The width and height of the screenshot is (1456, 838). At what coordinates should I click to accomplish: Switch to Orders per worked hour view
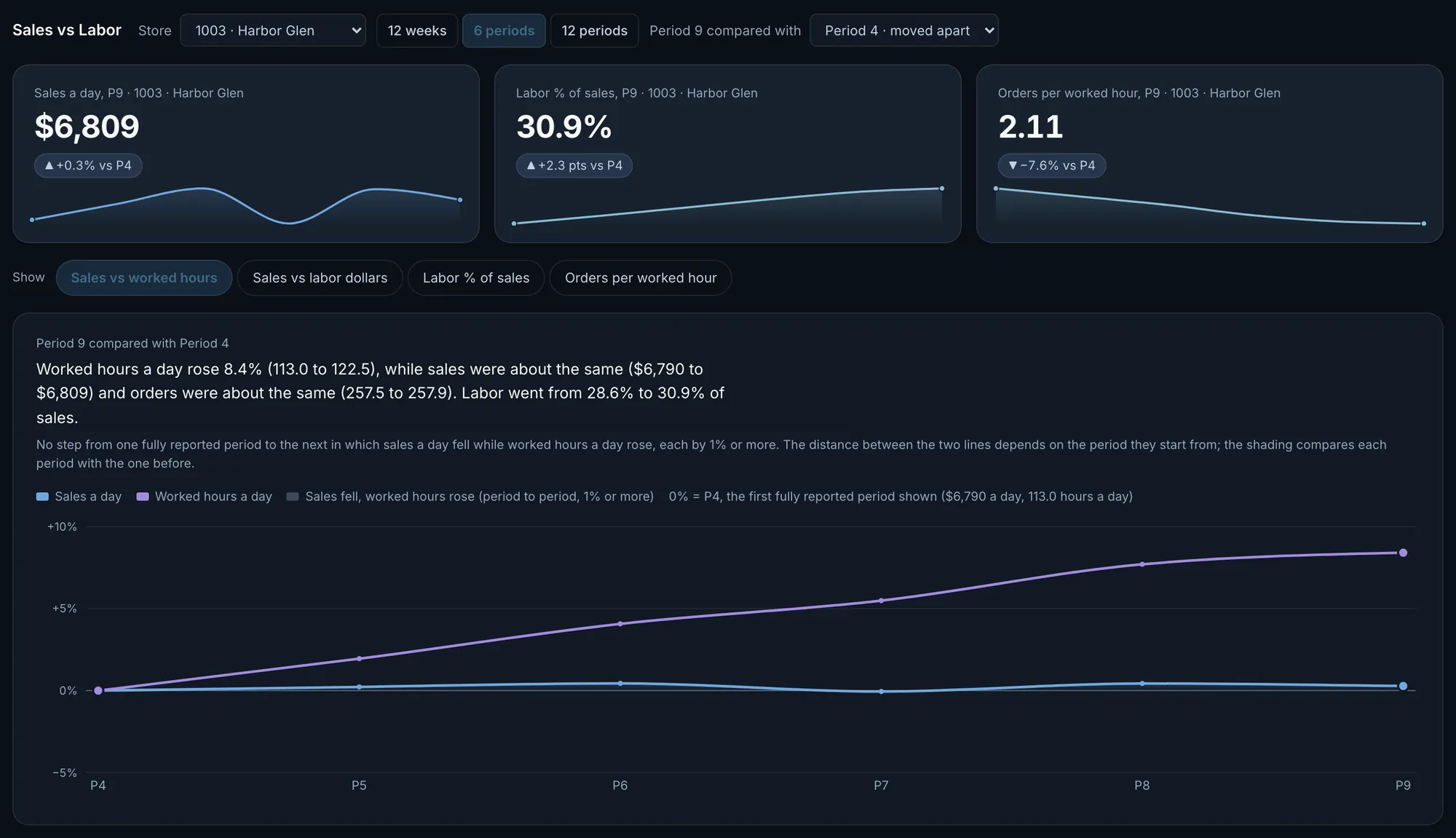pos(641,278)
